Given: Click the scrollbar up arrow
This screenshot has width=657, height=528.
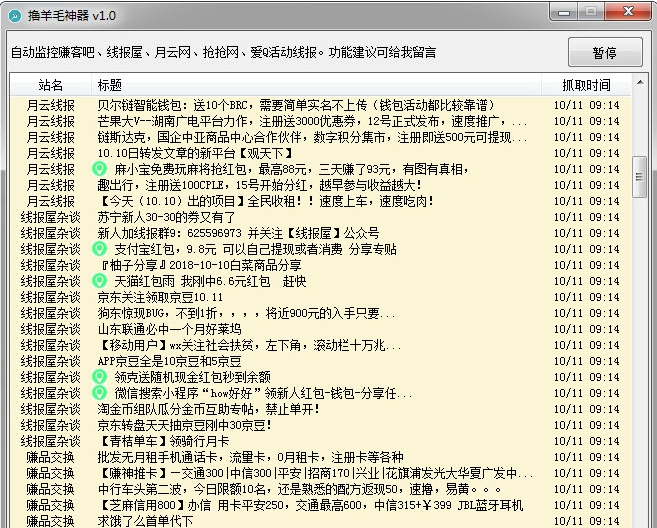Looking at the screenshot, I should 640,83.
